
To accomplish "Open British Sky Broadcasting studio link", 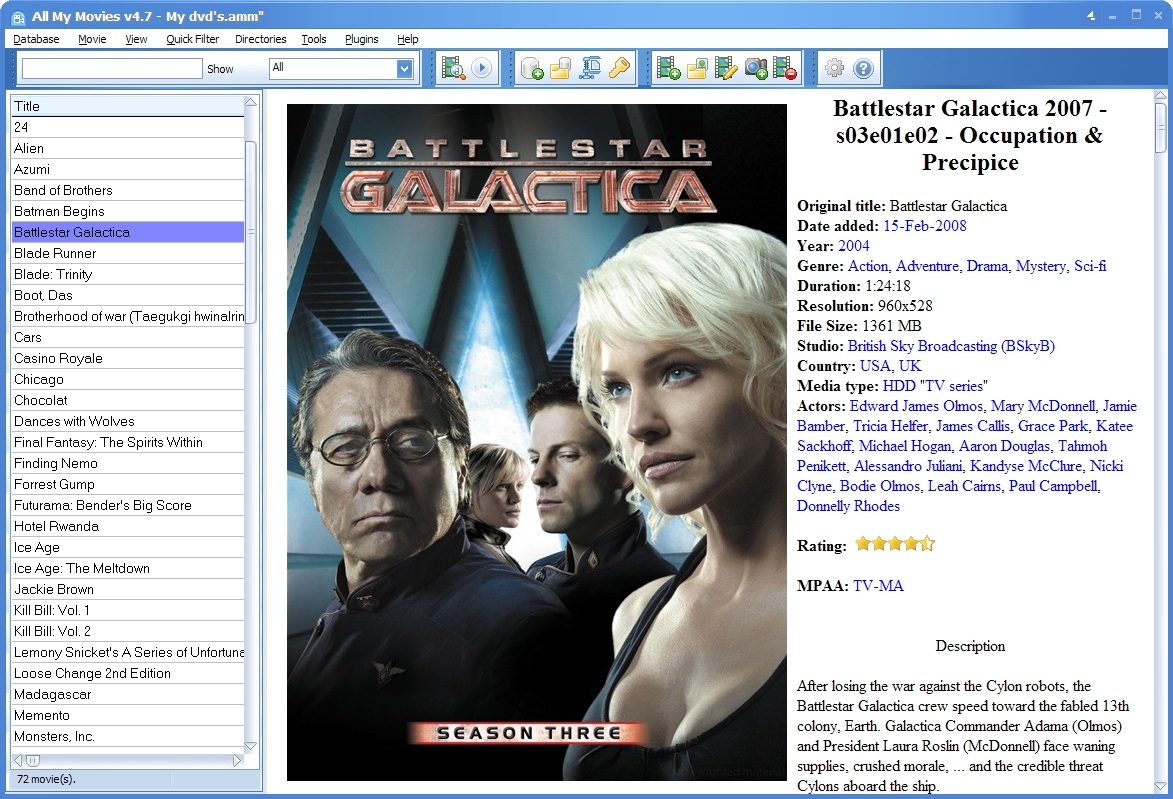I will point(951,346).
